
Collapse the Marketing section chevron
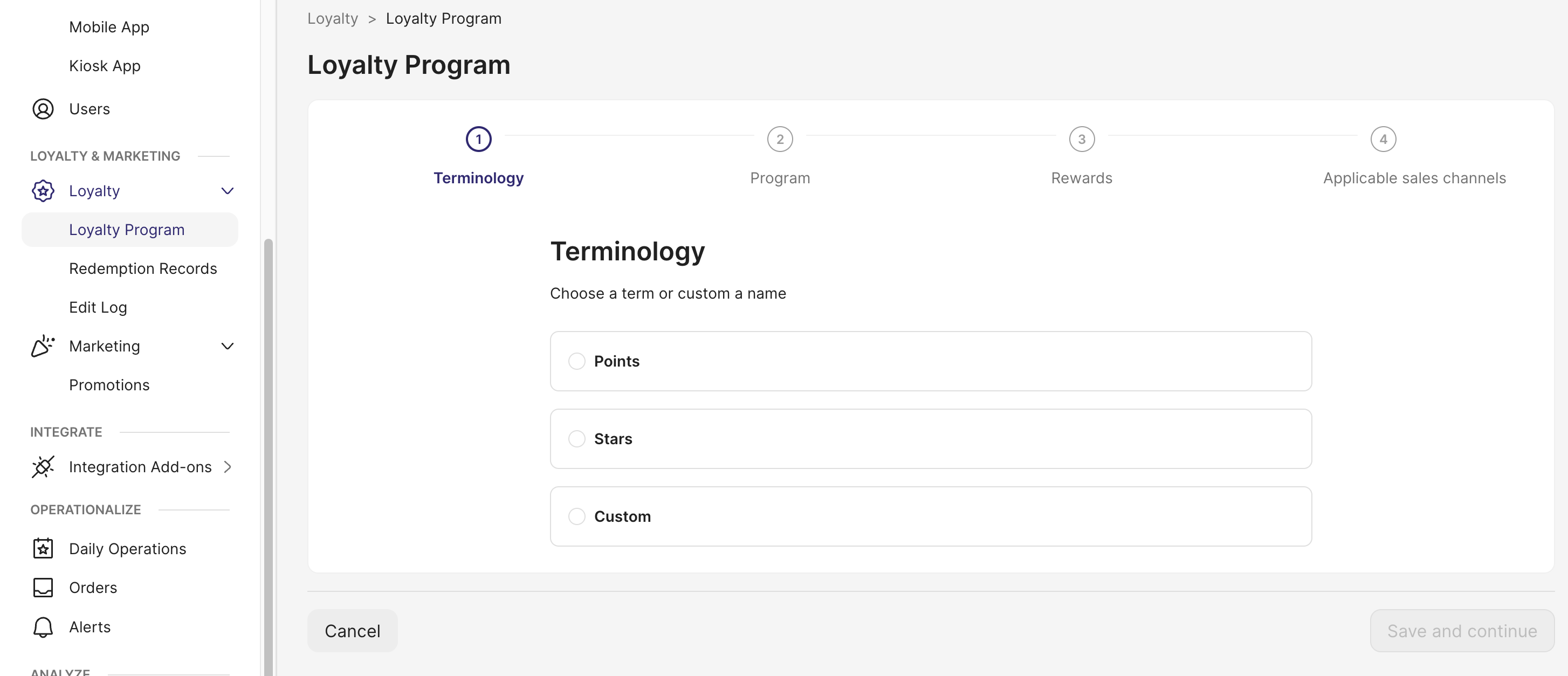tap(227, 346)
